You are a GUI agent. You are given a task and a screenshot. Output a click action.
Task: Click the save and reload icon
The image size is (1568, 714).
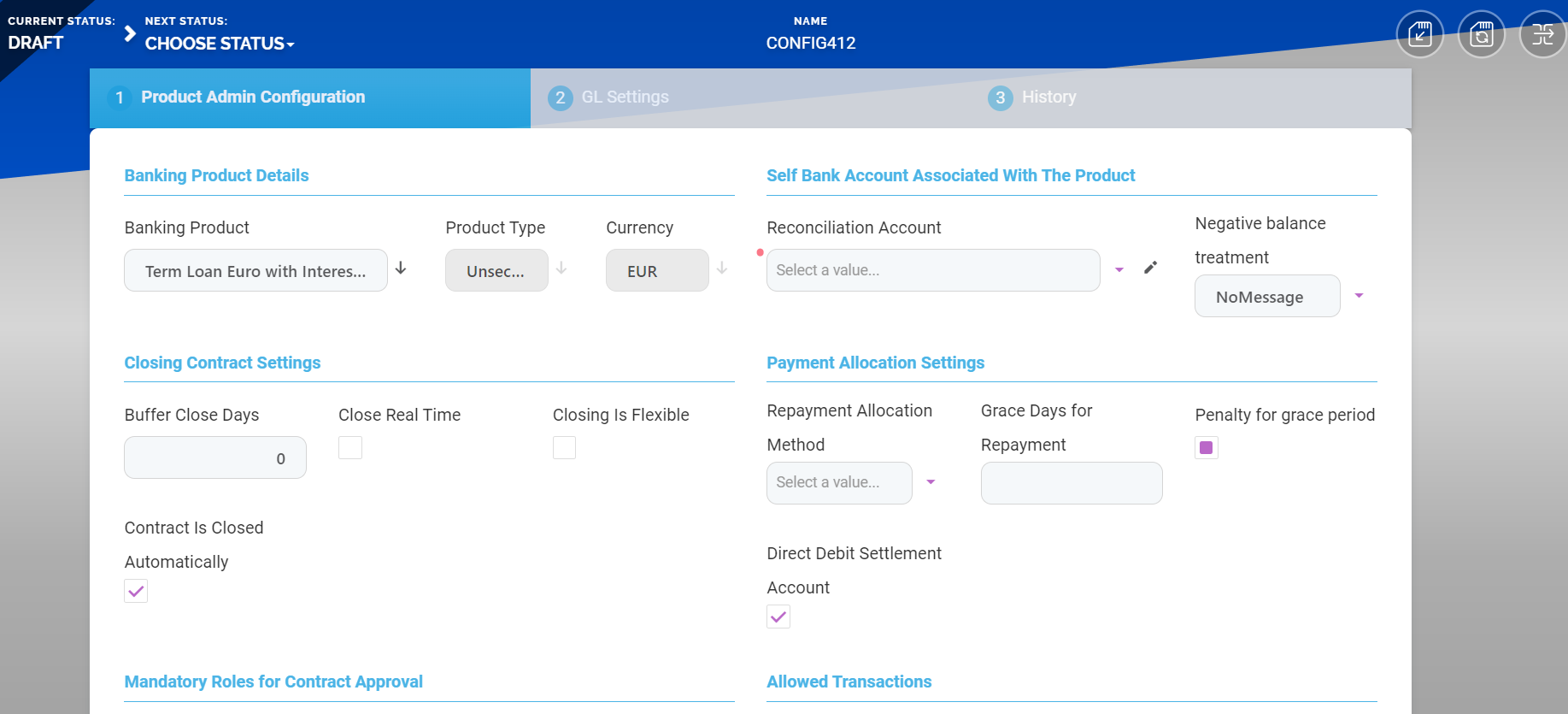tap(1481, 34)
